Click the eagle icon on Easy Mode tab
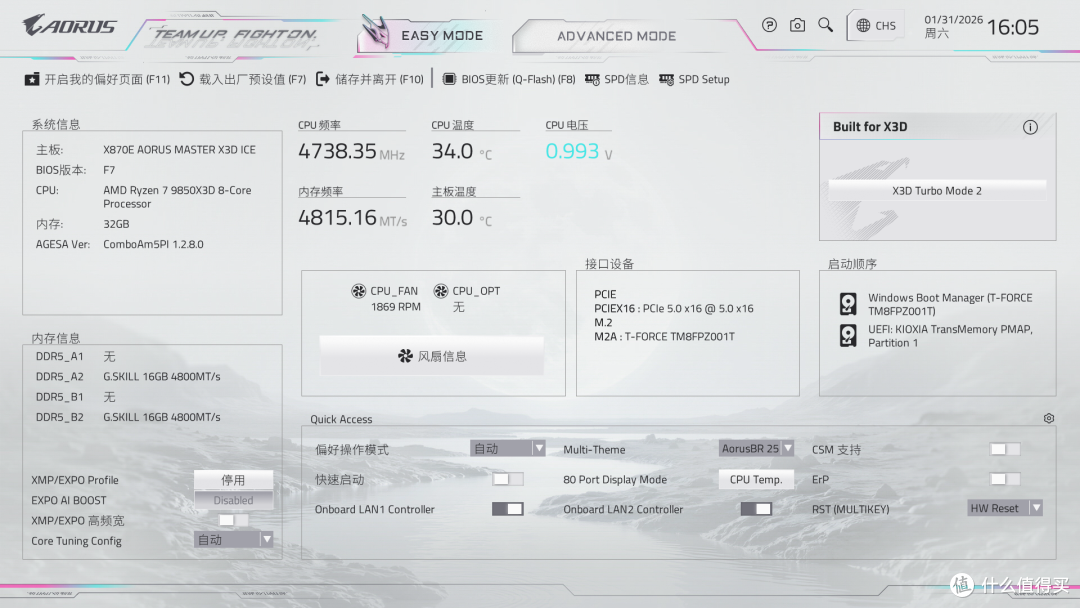Image resolution: width=1080 pixels, height=608 pixels. (x=375, y=32)
